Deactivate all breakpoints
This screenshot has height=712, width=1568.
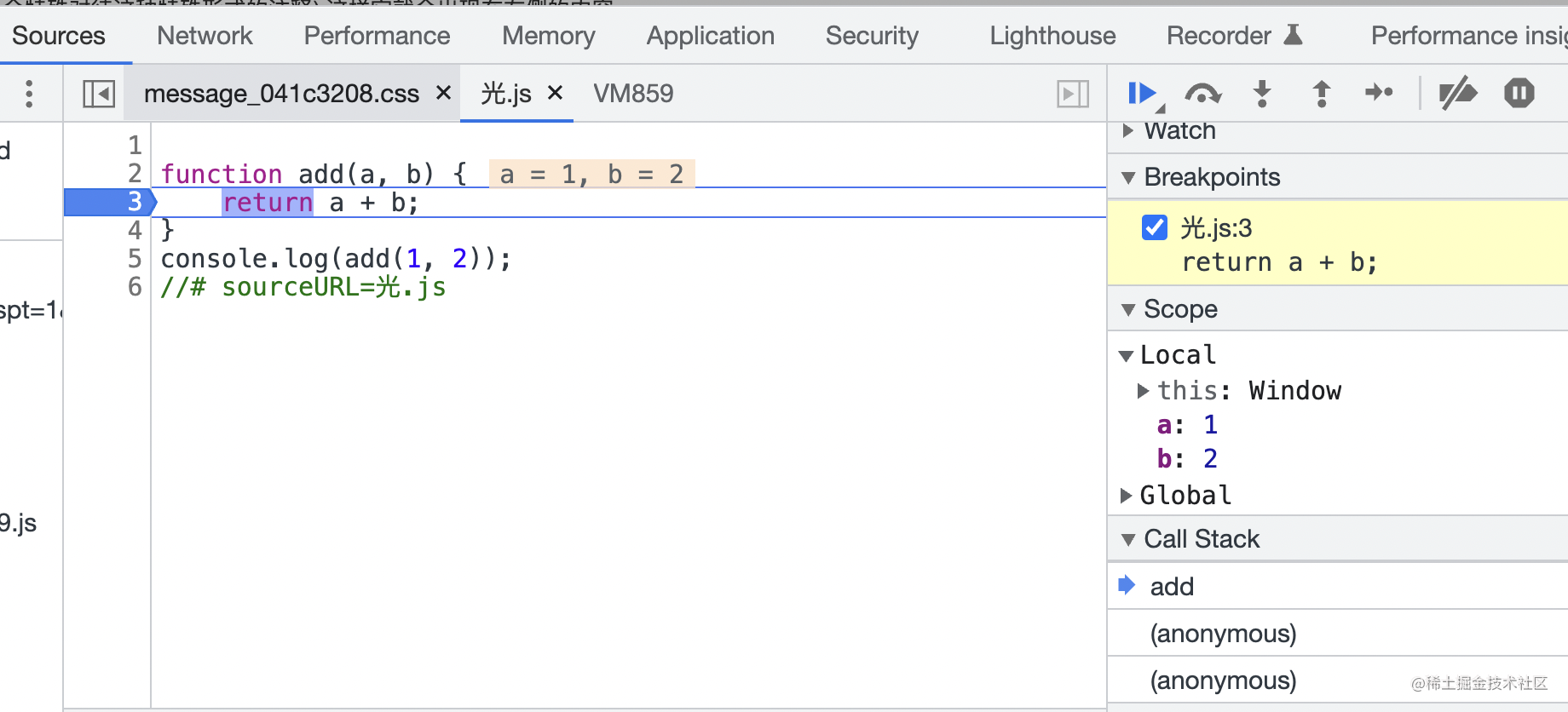(x=1457, y=93)
